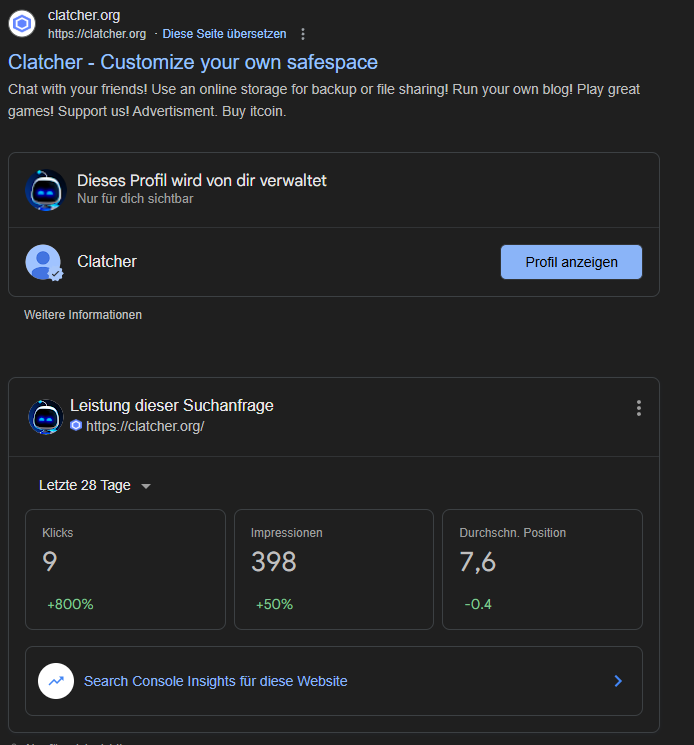Click the robot avatar beside Dieses Profil wird von dir verwaltet

click(x=46, y=190)
